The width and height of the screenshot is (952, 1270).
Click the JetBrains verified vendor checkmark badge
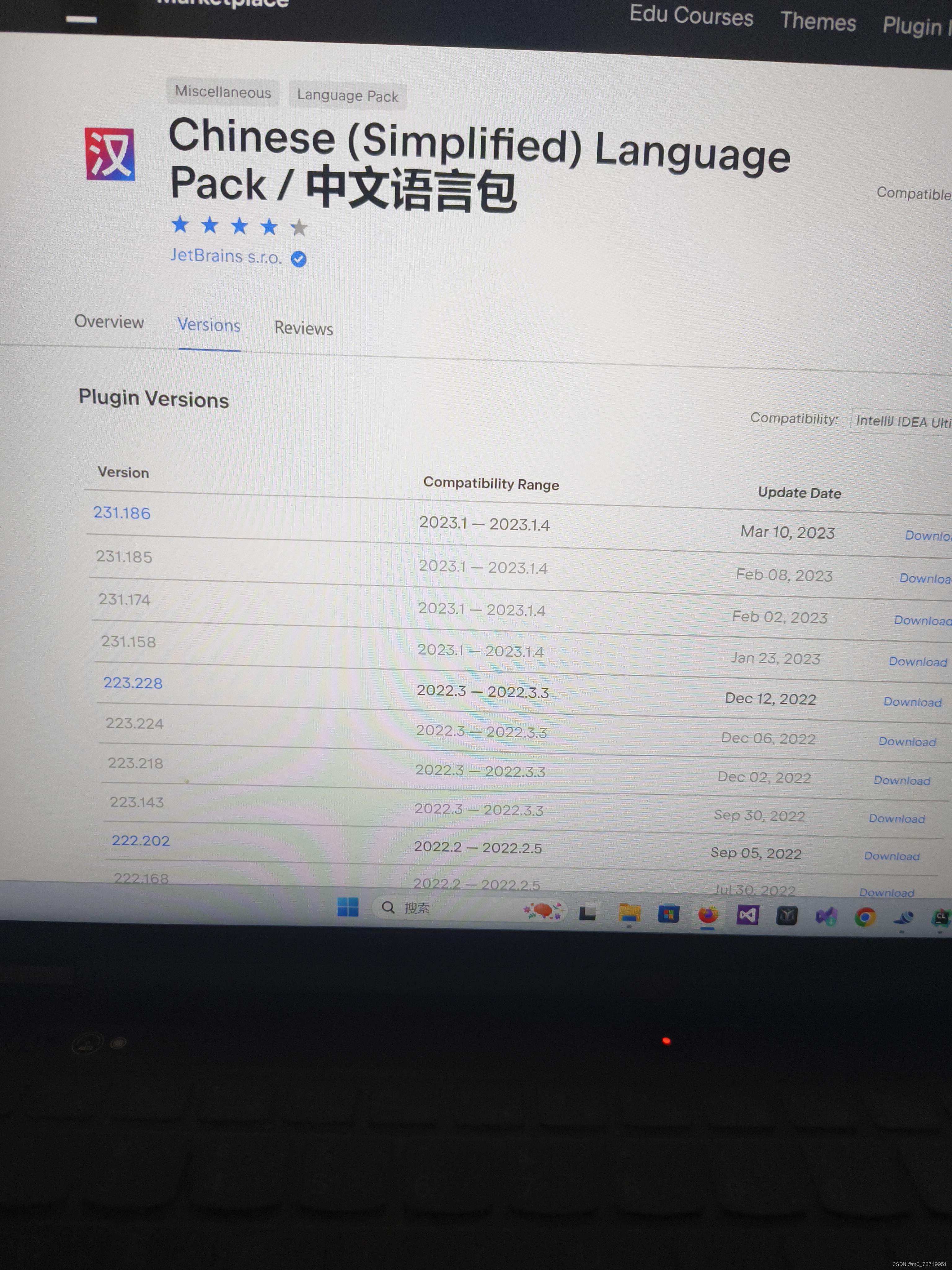tap(298, 260)
